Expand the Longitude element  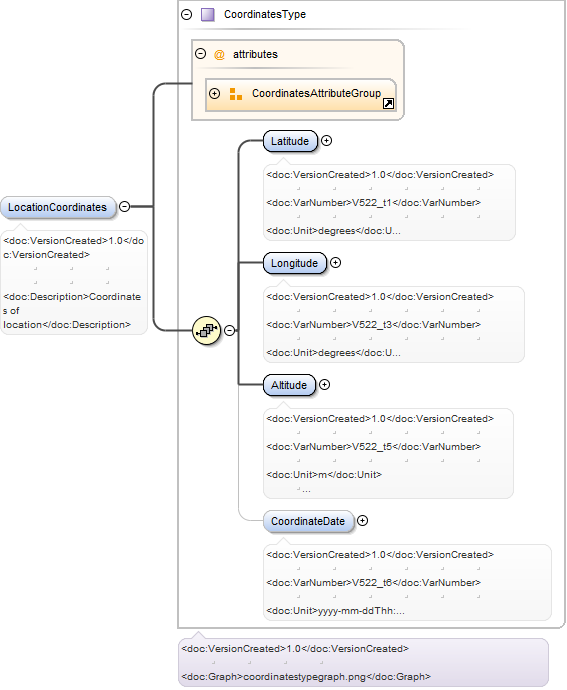tap(335, 263)
